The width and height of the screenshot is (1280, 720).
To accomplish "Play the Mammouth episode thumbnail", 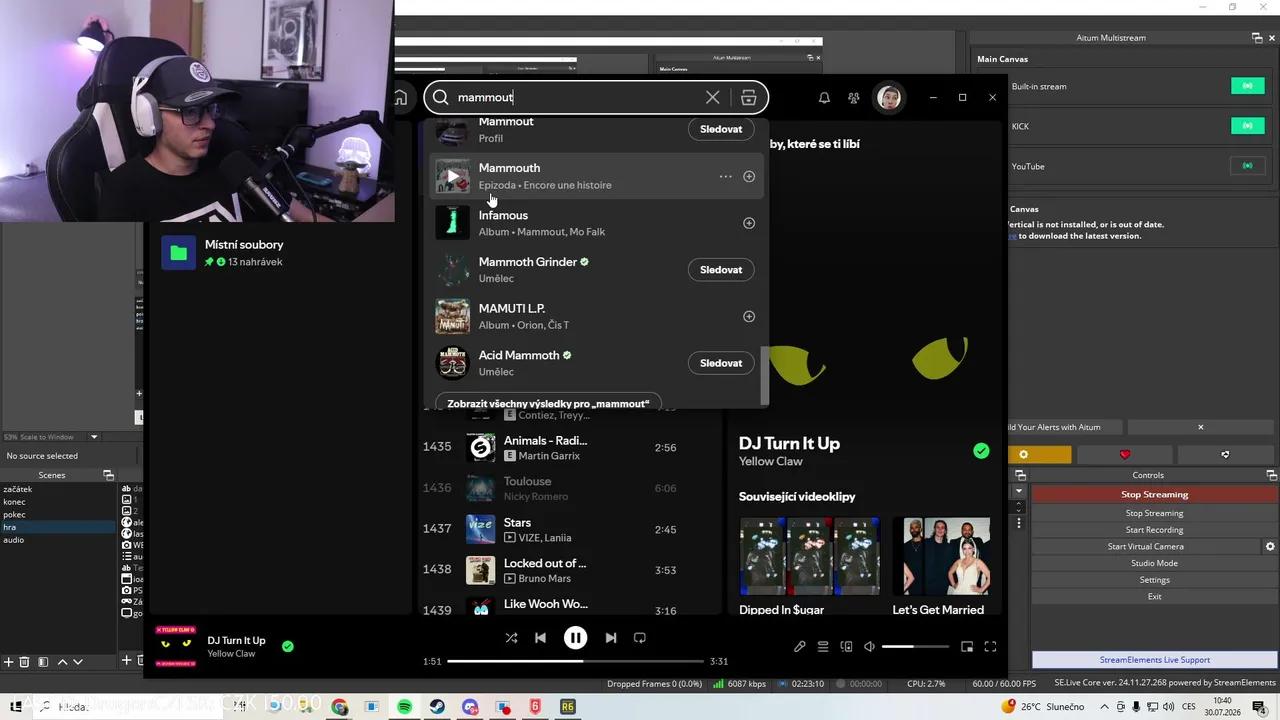I will 452,176.
